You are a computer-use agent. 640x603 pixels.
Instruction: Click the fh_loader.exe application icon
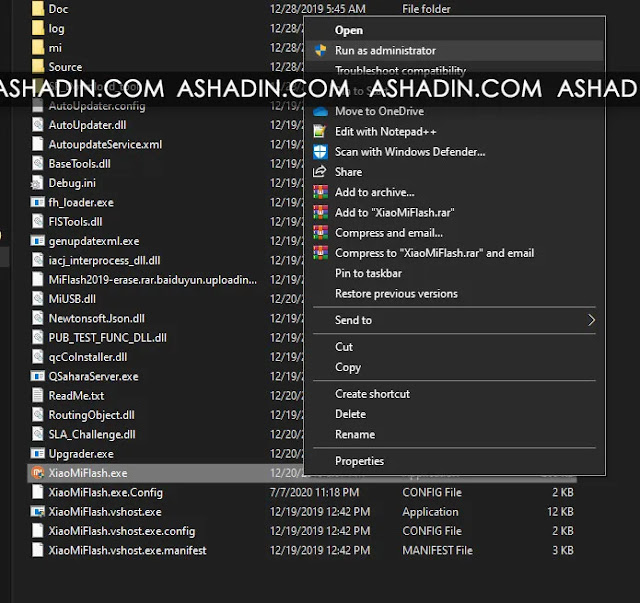(x=38, y=202)
